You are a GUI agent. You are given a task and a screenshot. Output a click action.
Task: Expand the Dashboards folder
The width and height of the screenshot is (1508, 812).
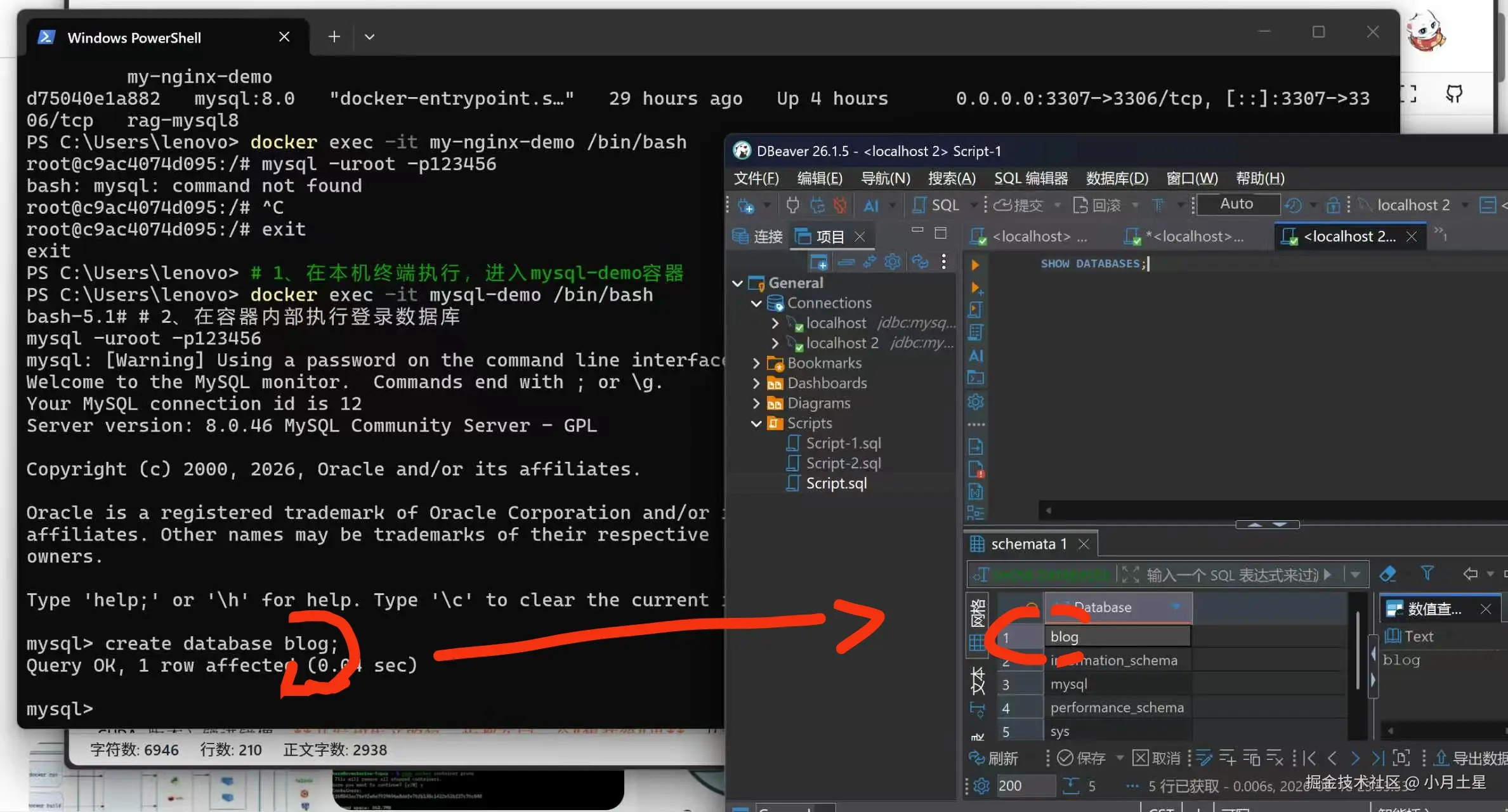(756, 383)
